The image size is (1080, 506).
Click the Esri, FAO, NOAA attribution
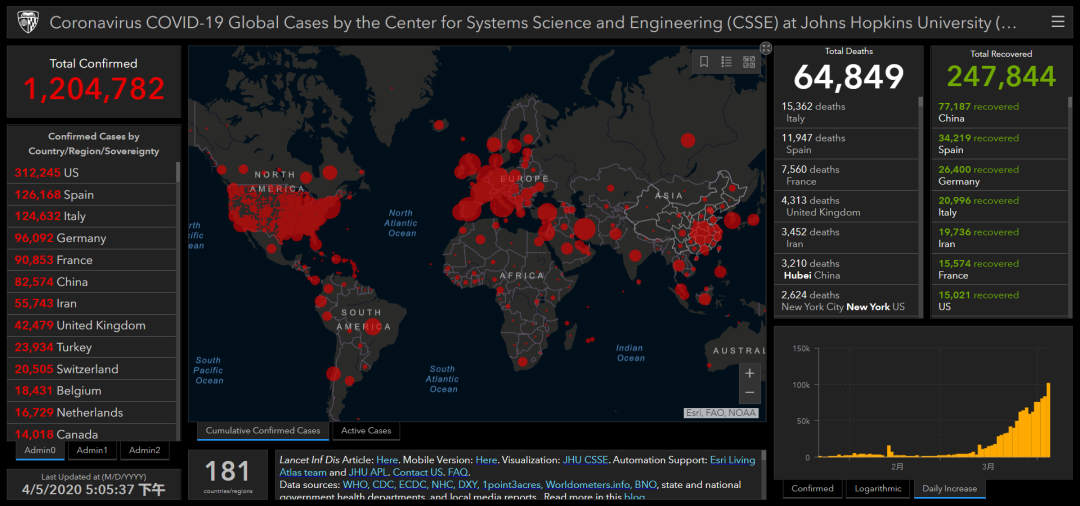tap(720, 413)
